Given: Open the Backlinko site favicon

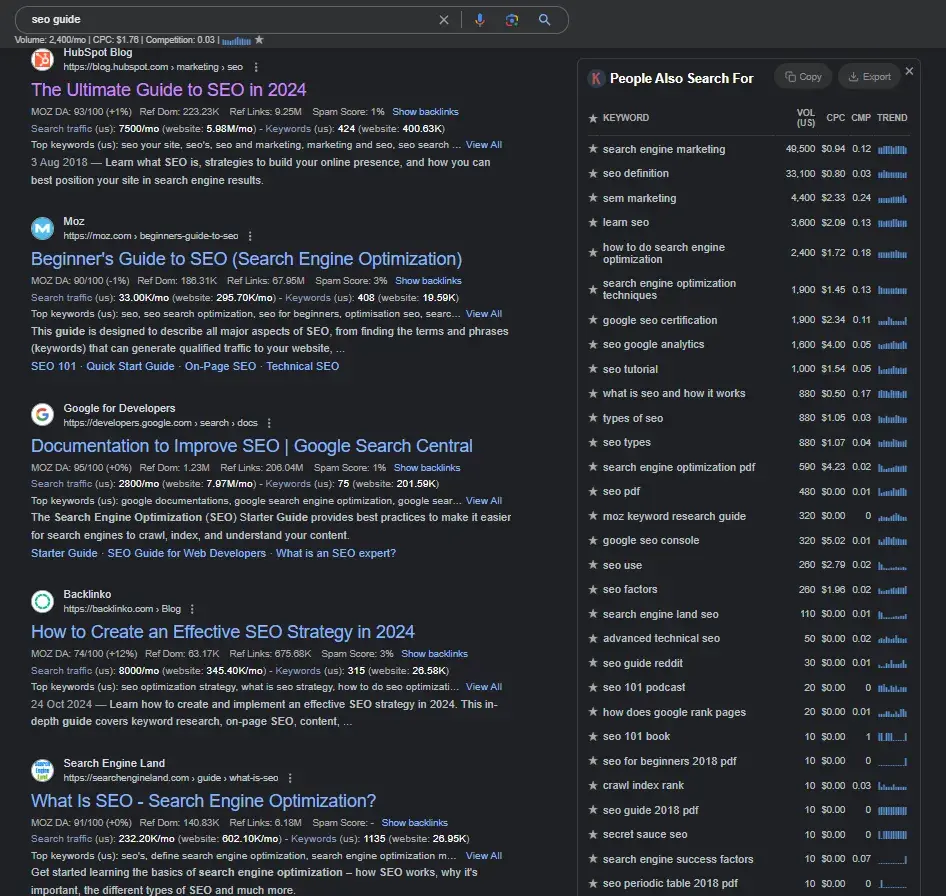Looking at the screenshot, I should (x=42, y=601).
